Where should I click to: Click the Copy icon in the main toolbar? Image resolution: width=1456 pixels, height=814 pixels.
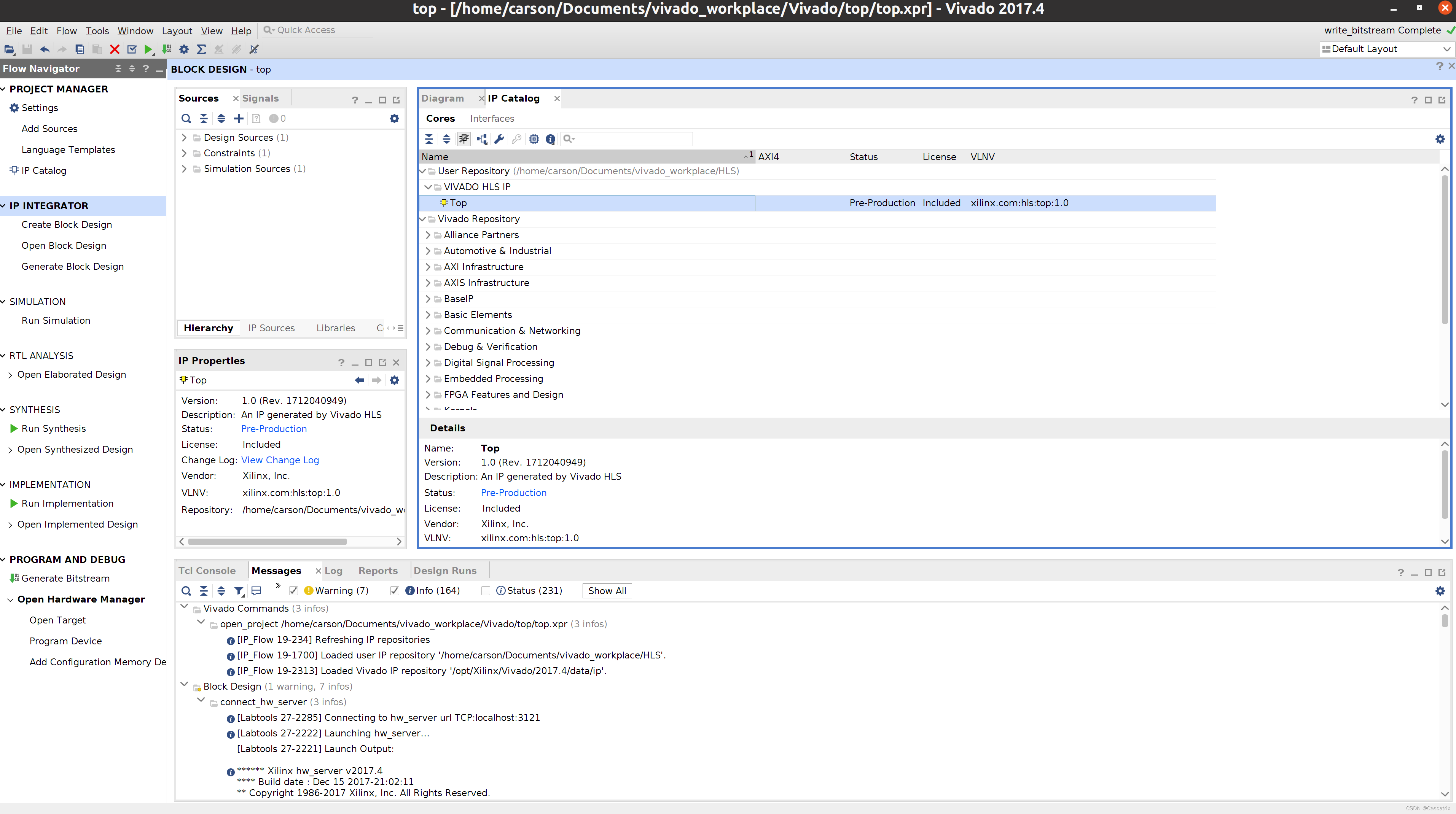pos(80,50)
